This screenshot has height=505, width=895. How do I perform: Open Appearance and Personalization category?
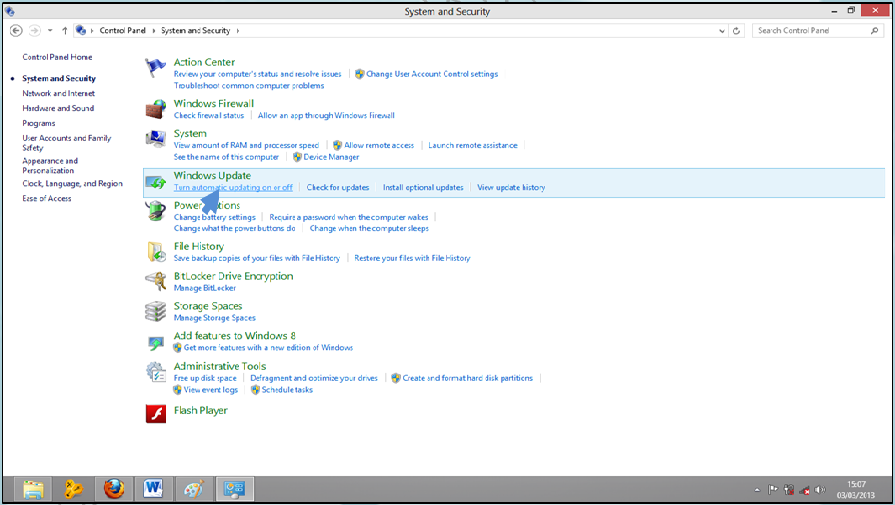(x=50, y=165)
